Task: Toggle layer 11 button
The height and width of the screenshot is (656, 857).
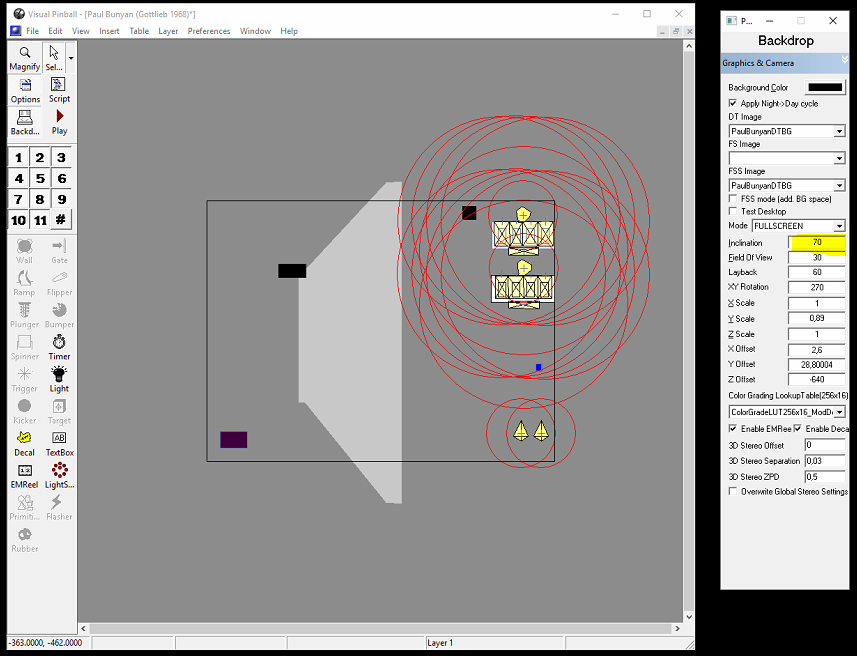Action: pos(40,220)
